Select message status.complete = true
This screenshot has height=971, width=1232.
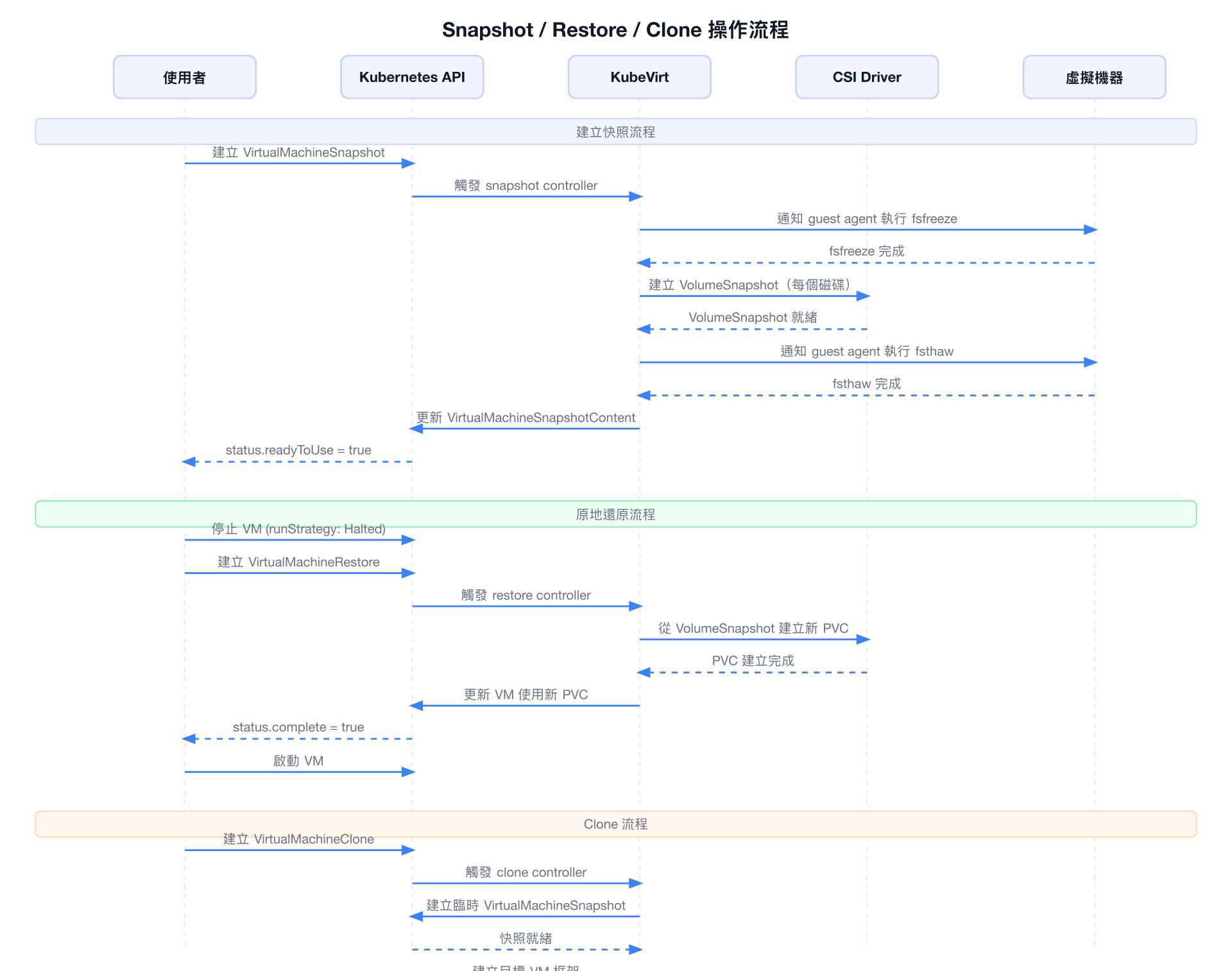(x=298, y=727)
